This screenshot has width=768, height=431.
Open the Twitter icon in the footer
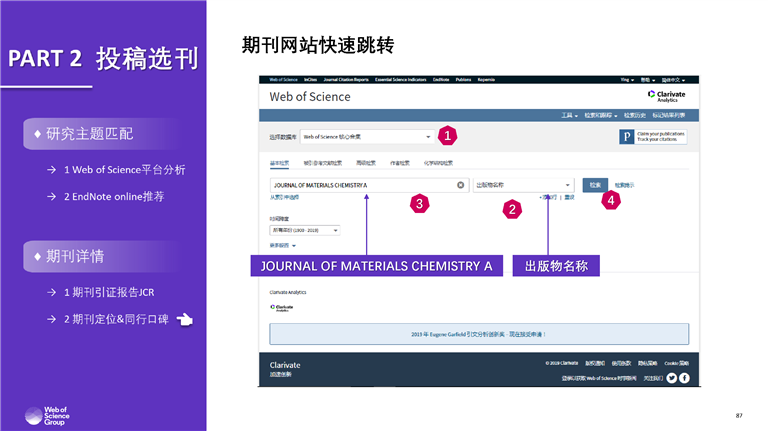672,378
